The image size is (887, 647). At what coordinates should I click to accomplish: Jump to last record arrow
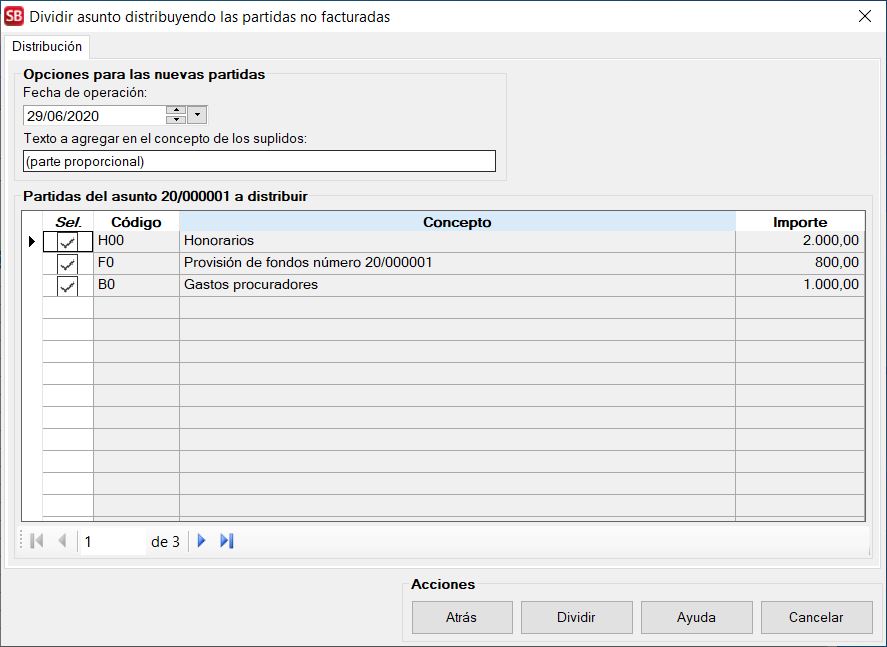[x=227, y=541]
